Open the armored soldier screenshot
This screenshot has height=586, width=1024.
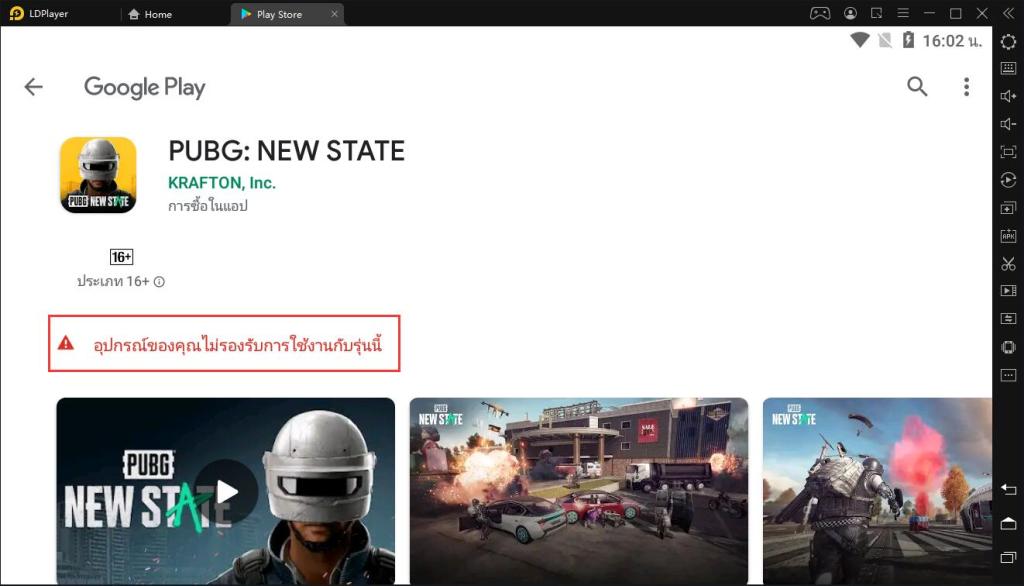(877, 491)
